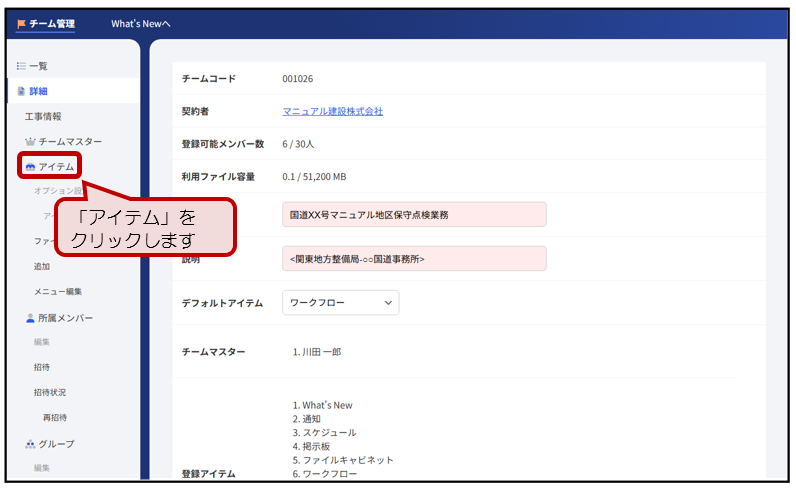Open 追加 under the アイテム section
The width and height of the screenshot is (796, 493).
click(x=42, y=266)
